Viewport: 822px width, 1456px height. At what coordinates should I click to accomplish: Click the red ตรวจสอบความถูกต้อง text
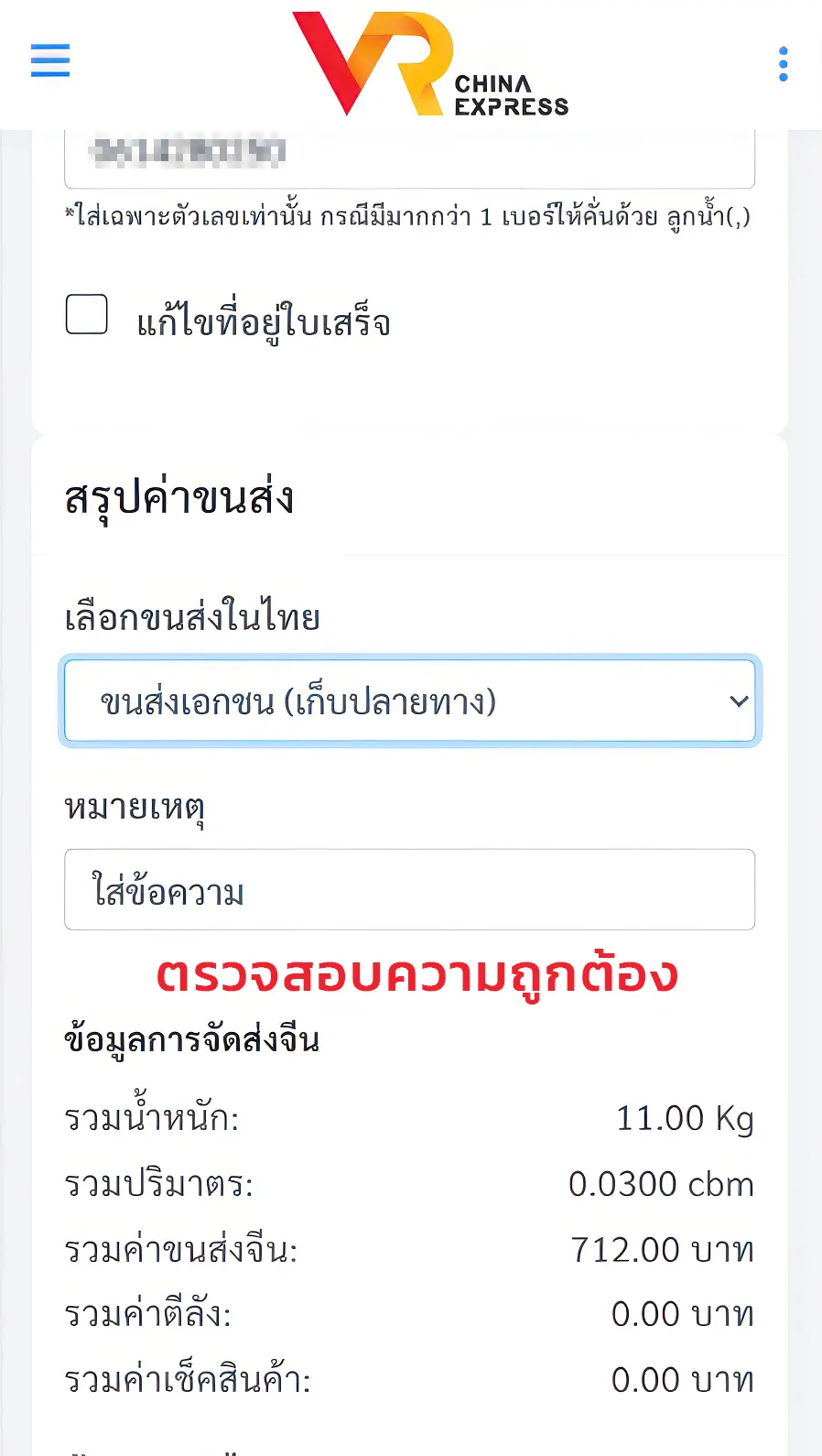417,974
